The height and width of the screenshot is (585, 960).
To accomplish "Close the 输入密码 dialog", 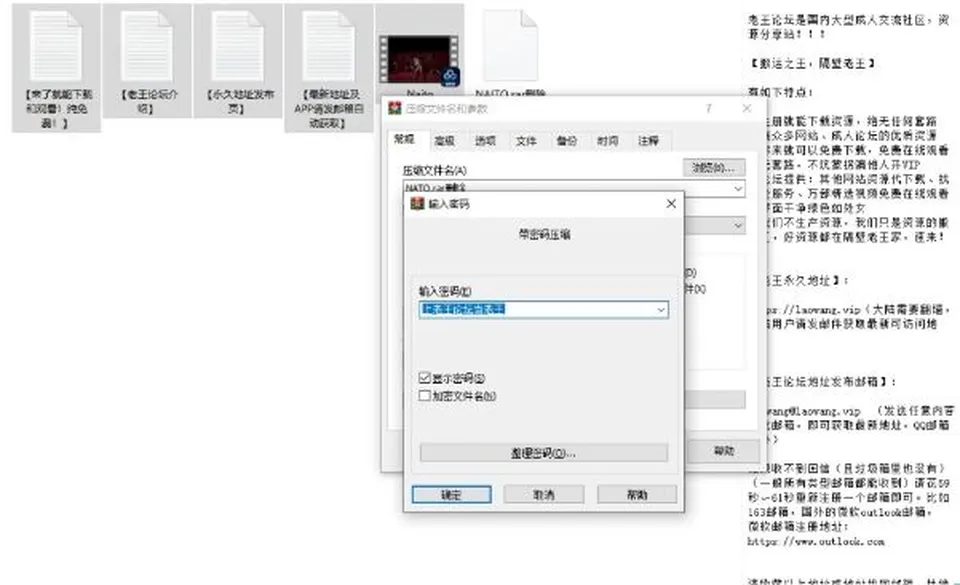I will (x=671, y=204).
